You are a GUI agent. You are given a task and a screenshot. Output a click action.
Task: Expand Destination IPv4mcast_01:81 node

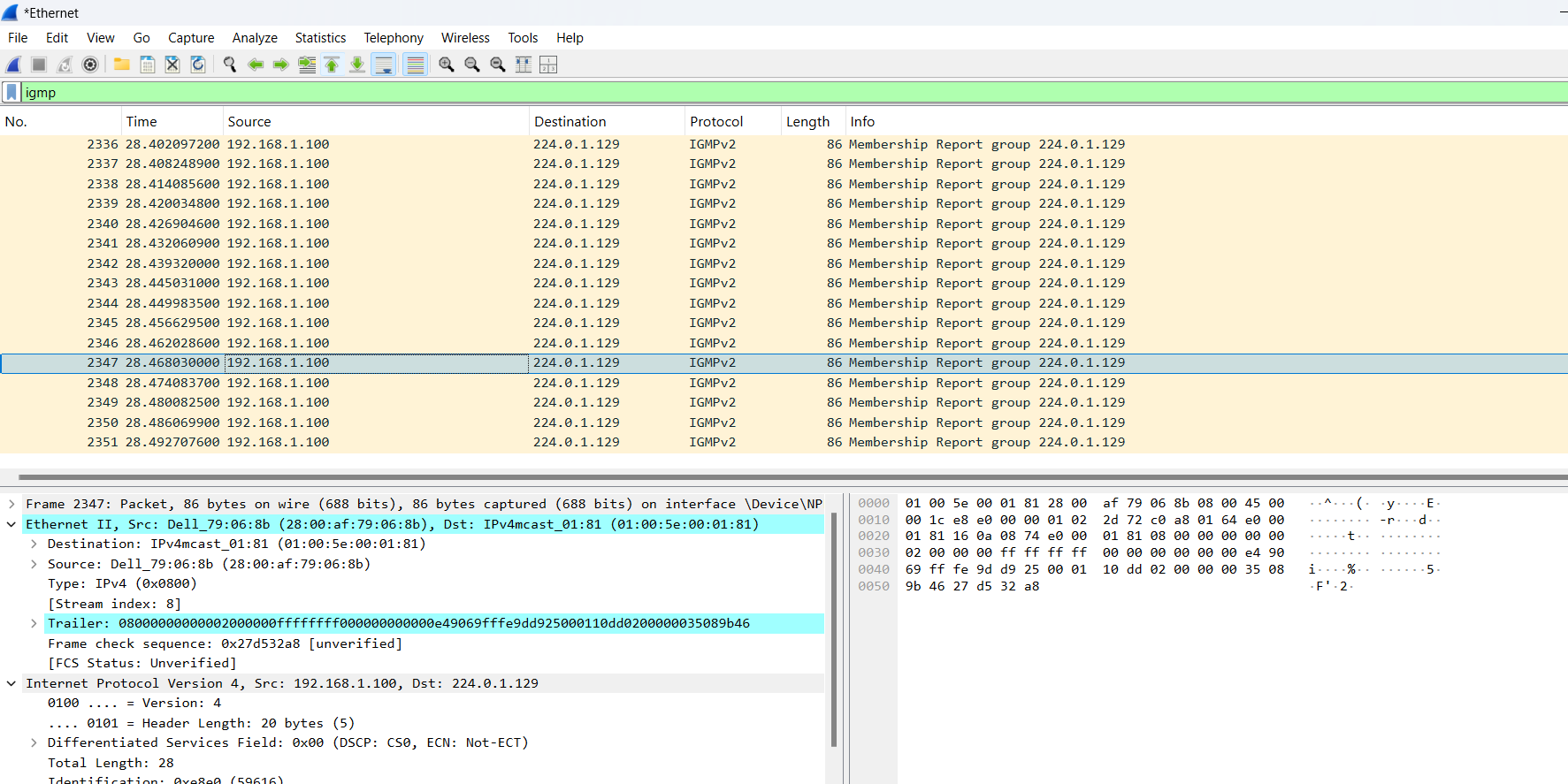34,544
